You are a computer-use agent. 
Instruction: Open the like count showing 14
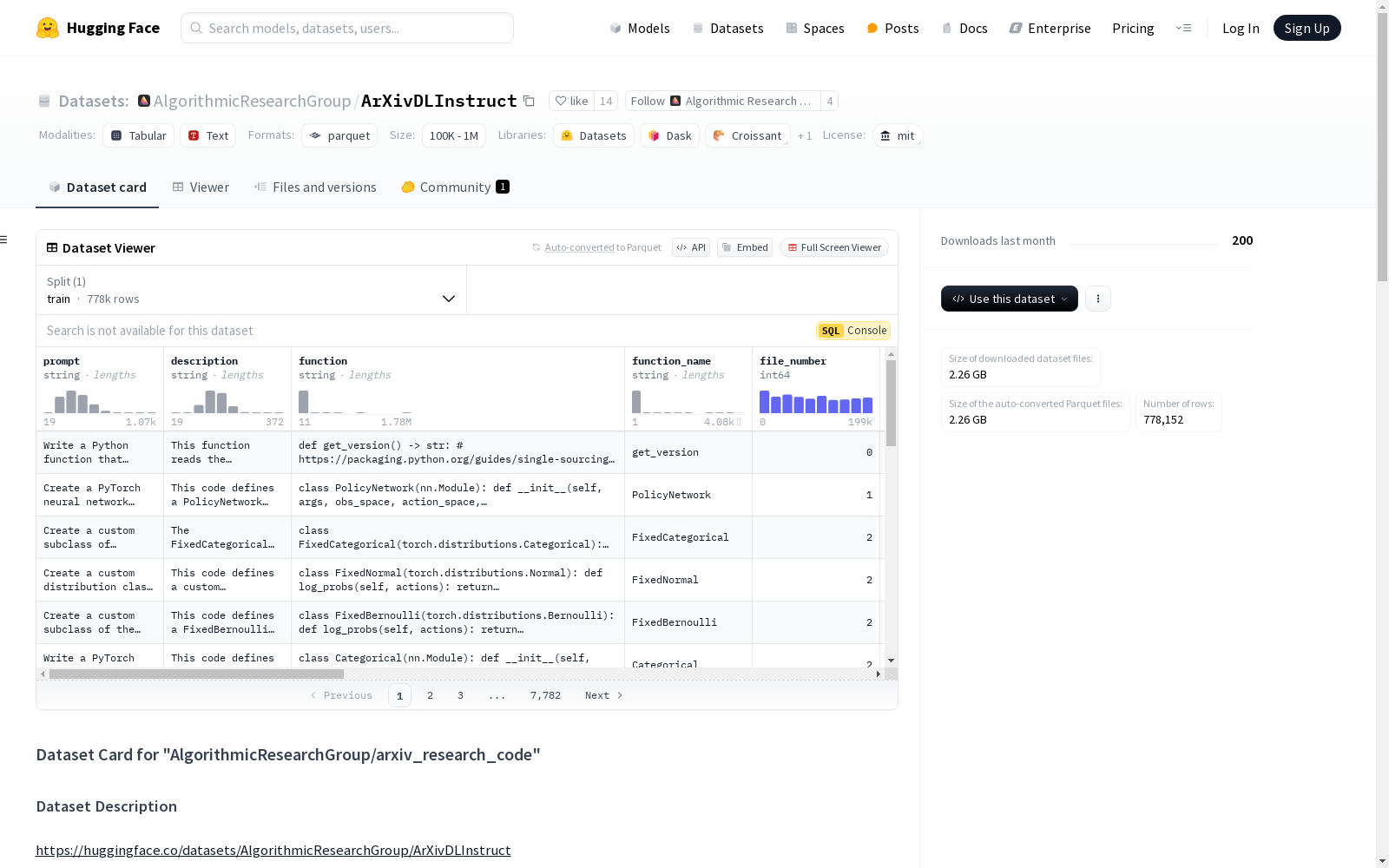tap(606, 101)
